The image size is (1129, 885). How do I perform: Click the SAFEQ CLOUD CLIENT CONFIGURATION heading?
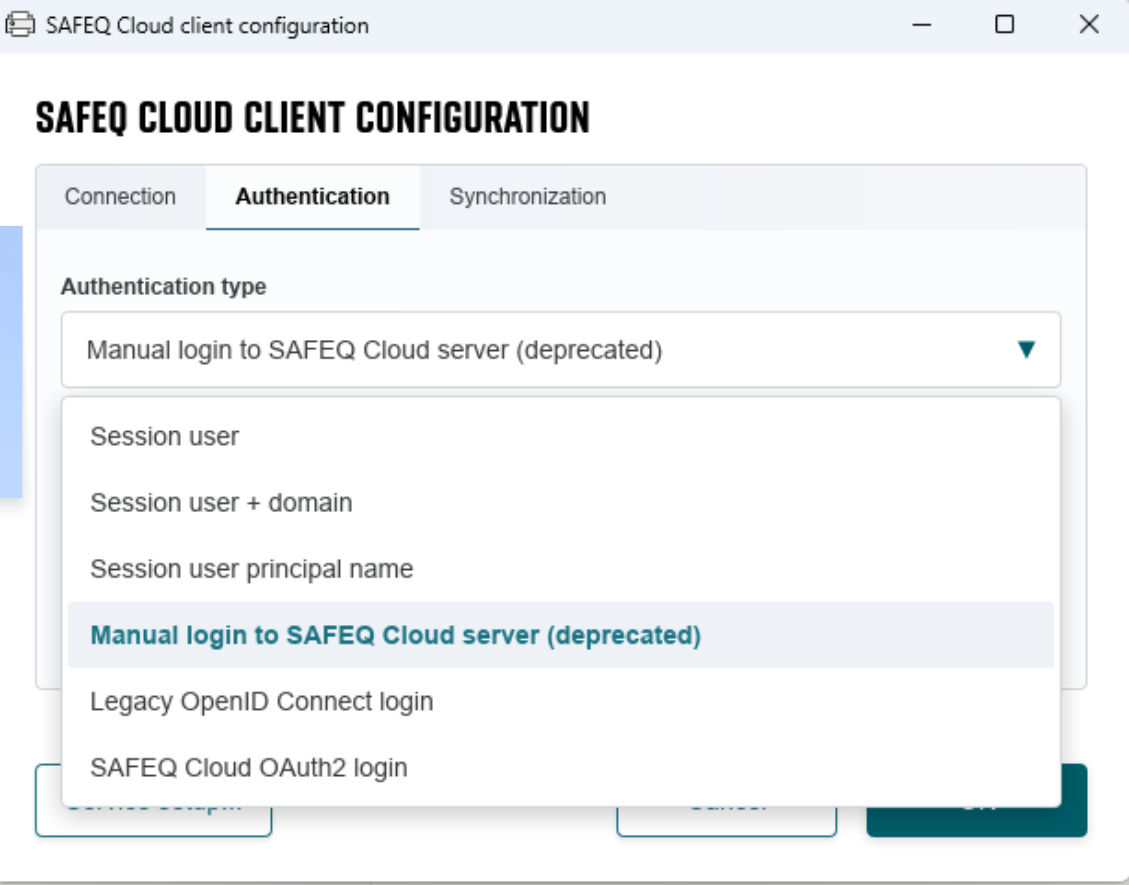[312, 118]
